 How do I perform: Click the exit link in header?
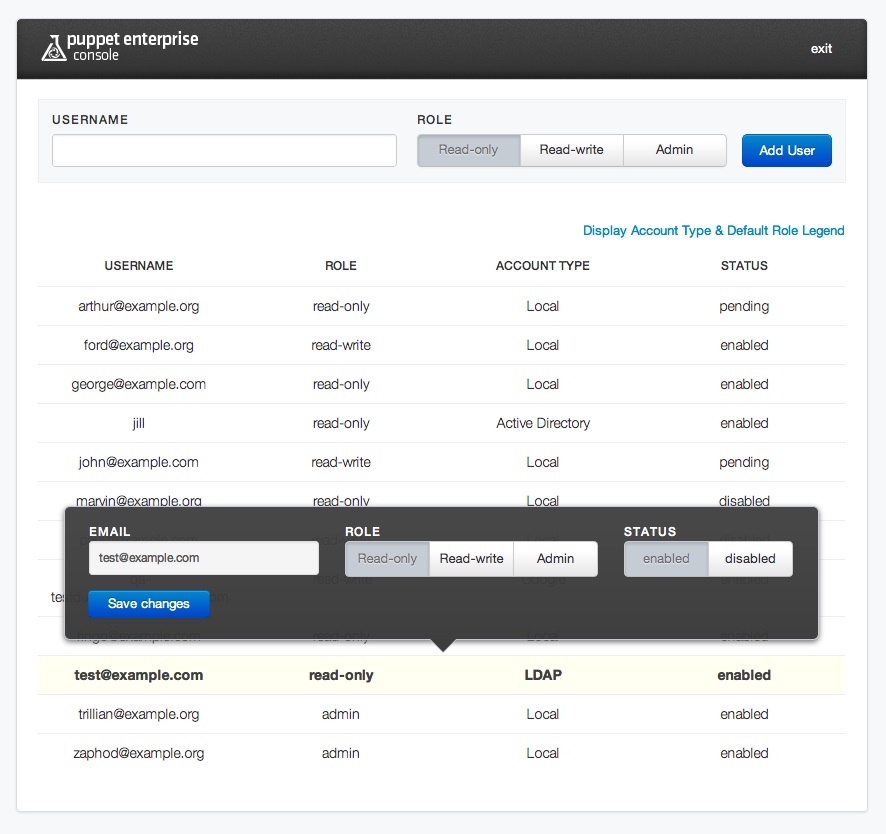click(821, 49)
